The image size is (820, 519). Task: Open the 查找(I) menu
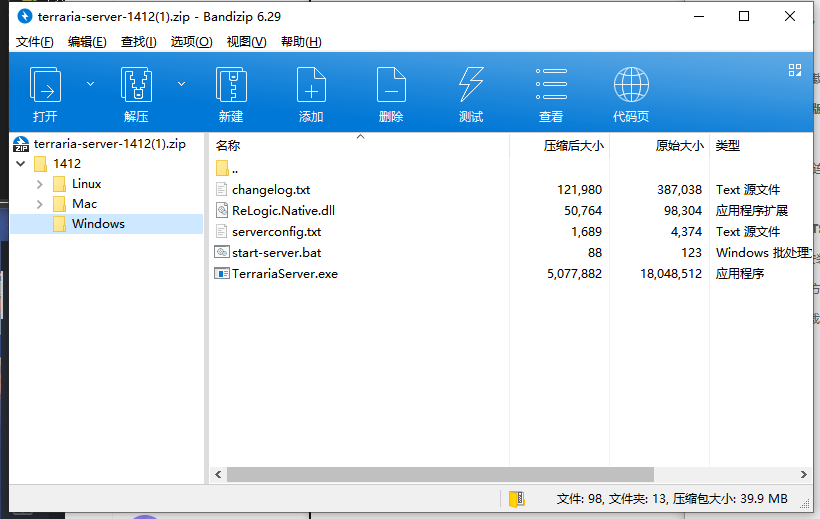point(139,42)
